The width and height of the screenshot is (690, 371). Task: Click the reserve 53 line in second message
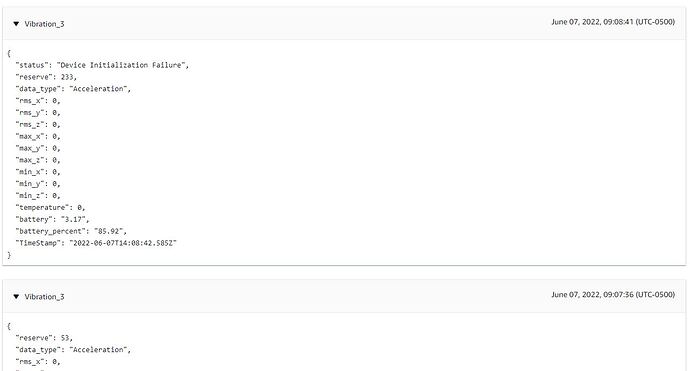click(44, 338)
